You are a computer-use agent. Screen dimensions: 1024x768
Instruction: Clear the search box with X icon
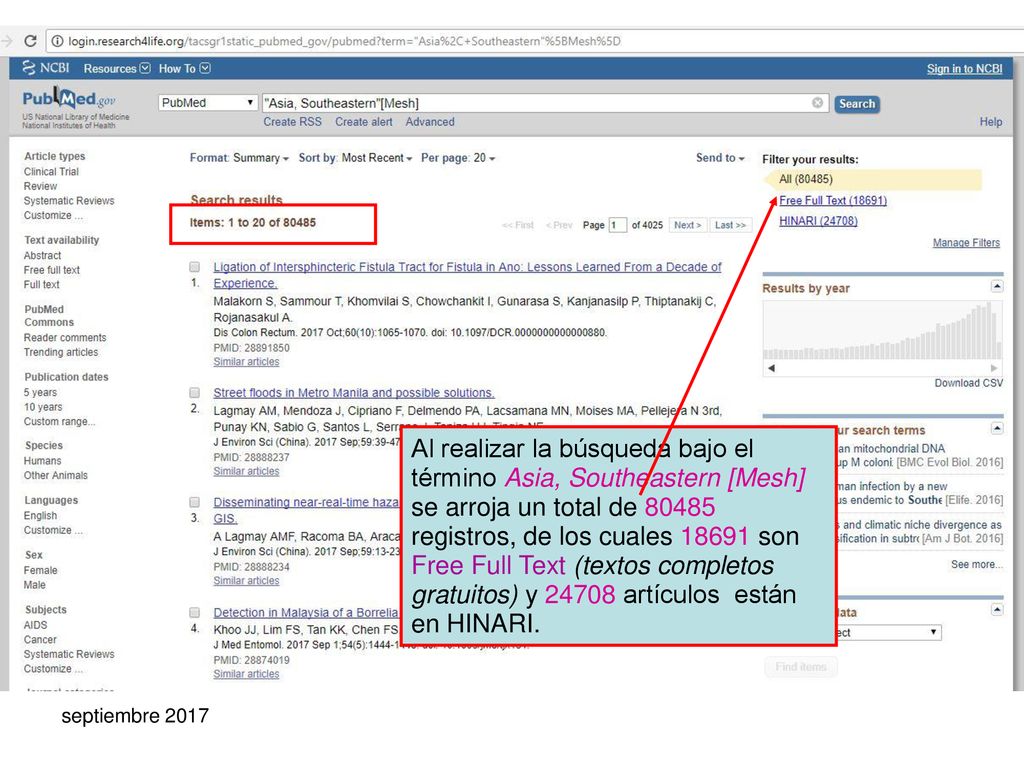pyautogui.click(x=817, y=103)
